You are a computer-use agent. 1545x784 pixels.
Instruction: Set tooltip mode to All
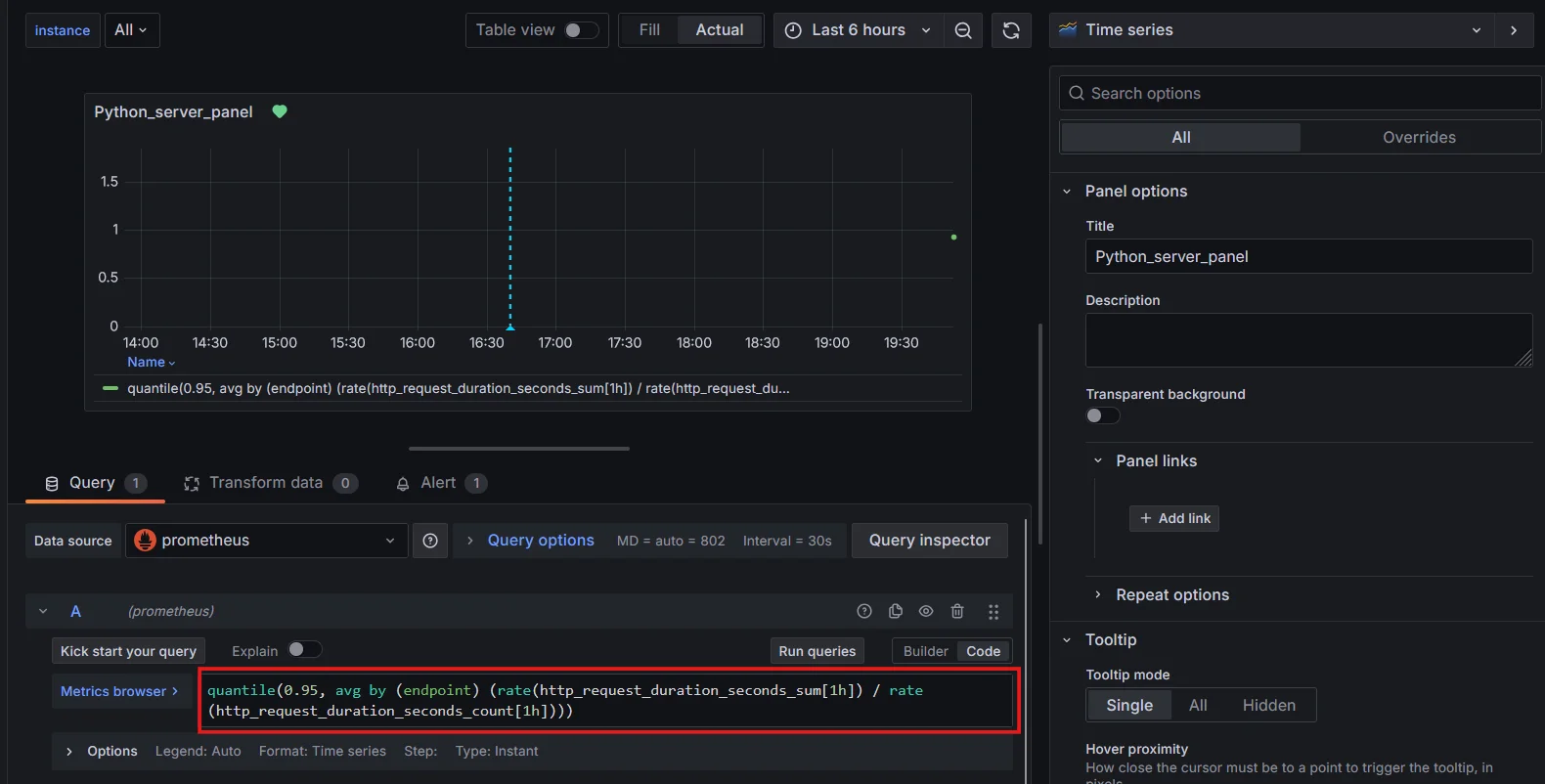click(1198, 705)
